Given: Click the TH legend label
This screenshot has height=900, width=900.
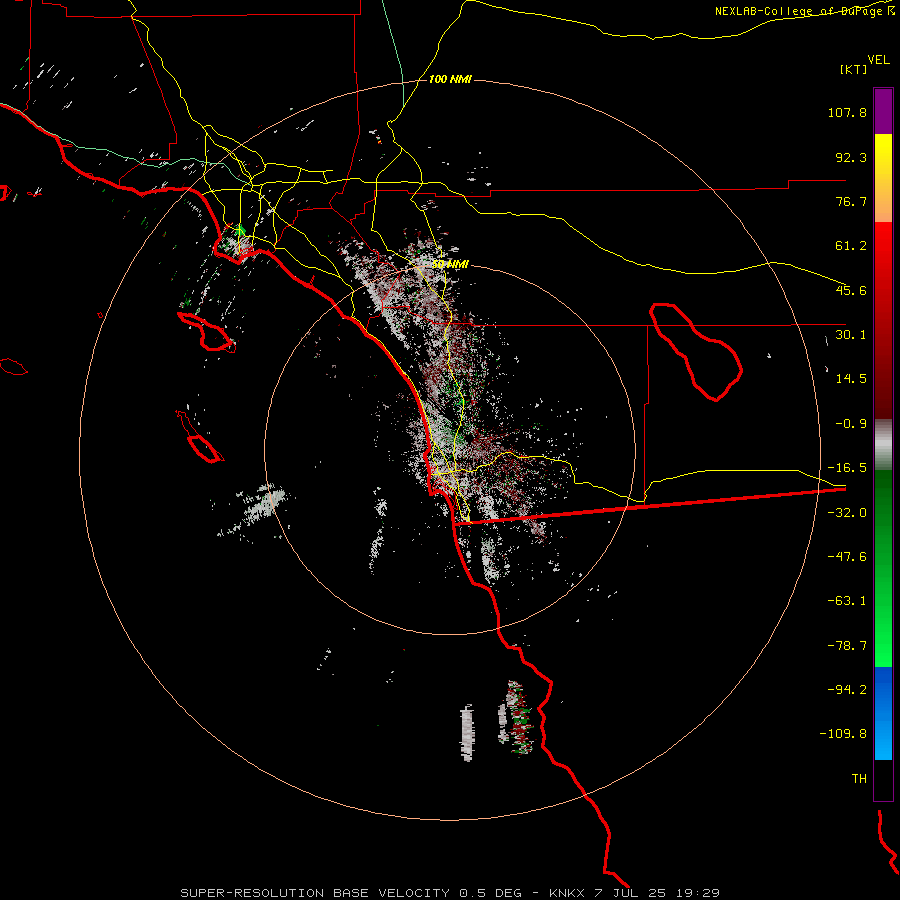Looking at the screenshot, I should pos(859,779).
